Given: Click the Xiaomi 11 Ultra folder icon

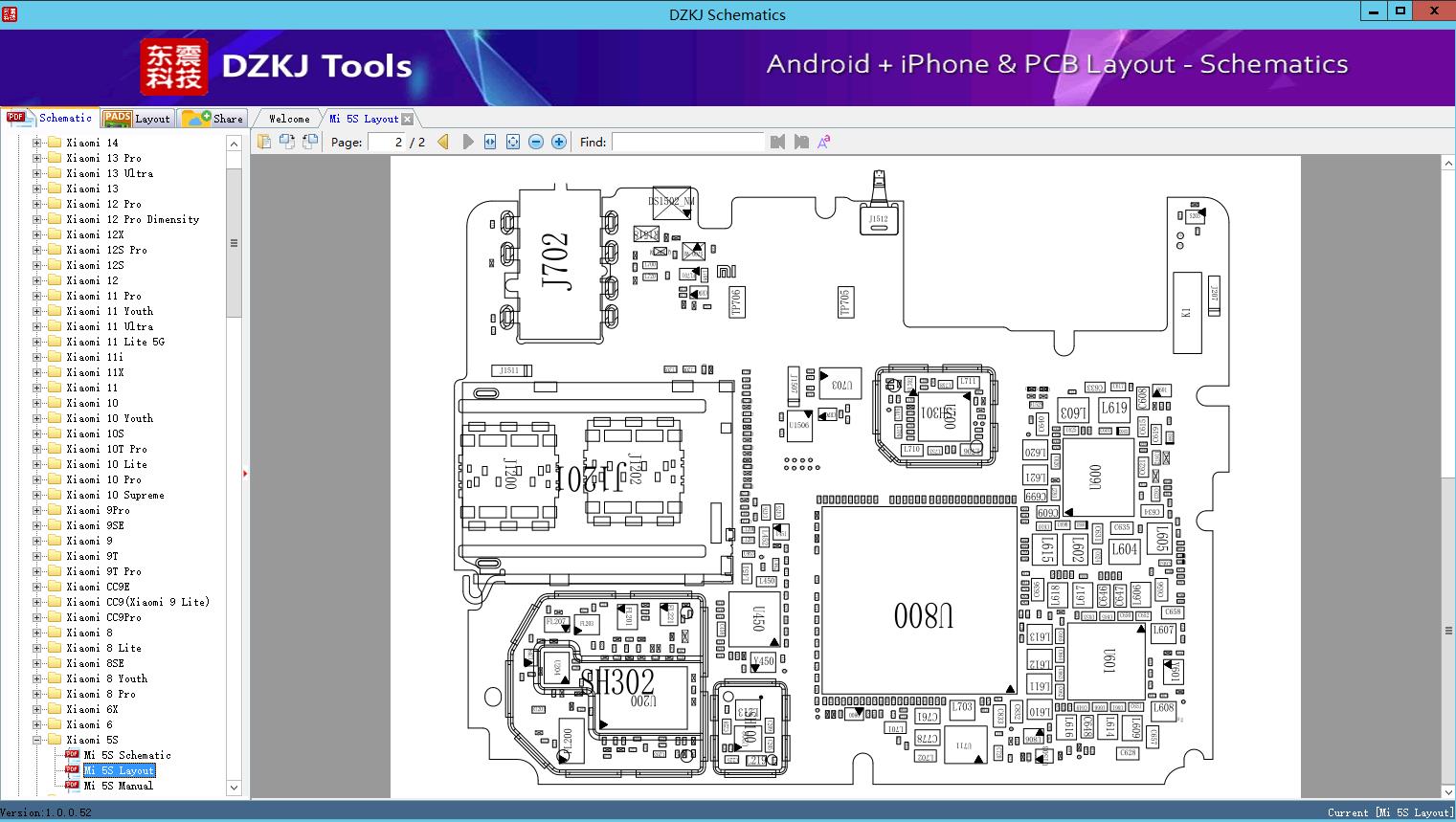Looking at the screenshot, I should [55, 326].
